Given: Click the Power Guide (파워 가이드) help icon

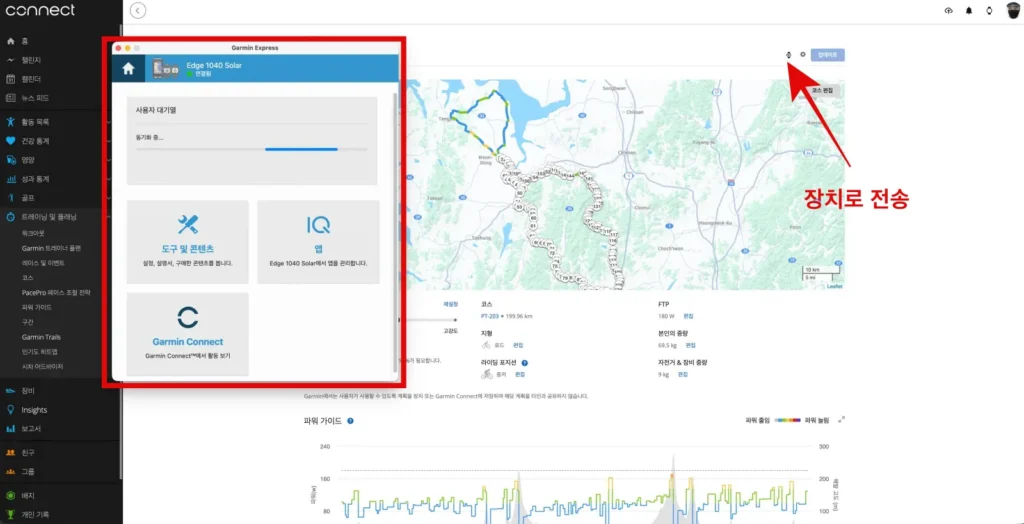Looking at the screenshot, I should coord(351,421).
